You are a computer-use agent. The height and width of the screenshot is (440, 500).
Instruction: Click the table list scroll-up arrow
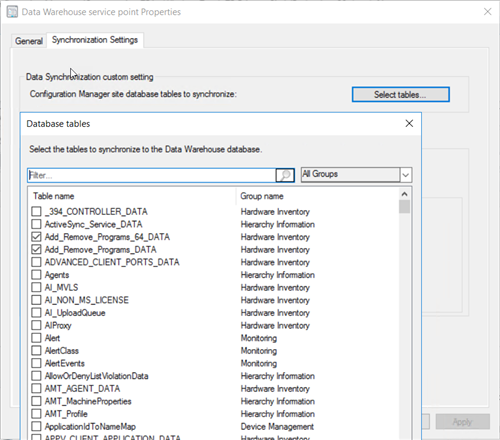click(404, 194)
